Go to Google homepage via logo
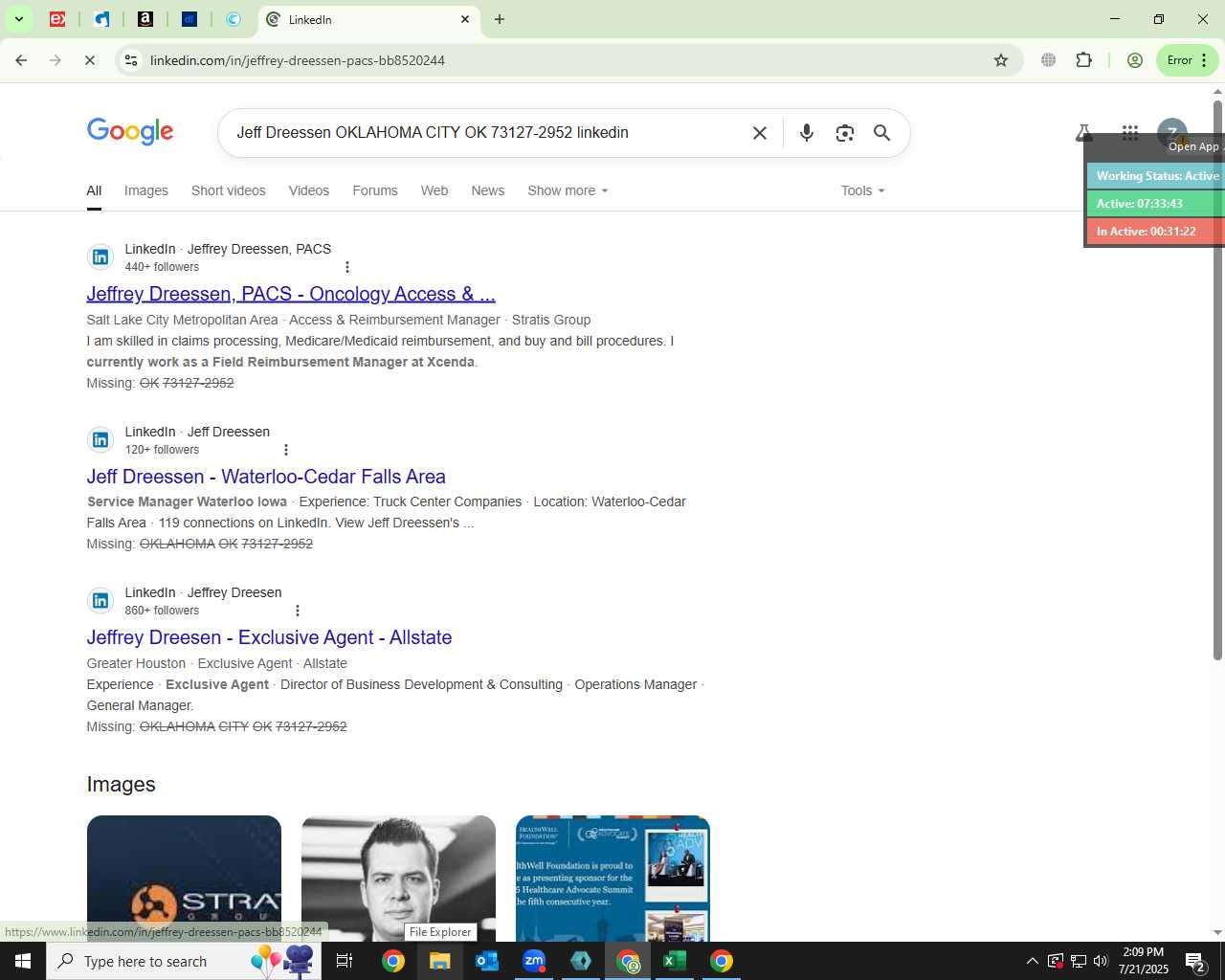 pyautogui.click(x=130, y=132)
